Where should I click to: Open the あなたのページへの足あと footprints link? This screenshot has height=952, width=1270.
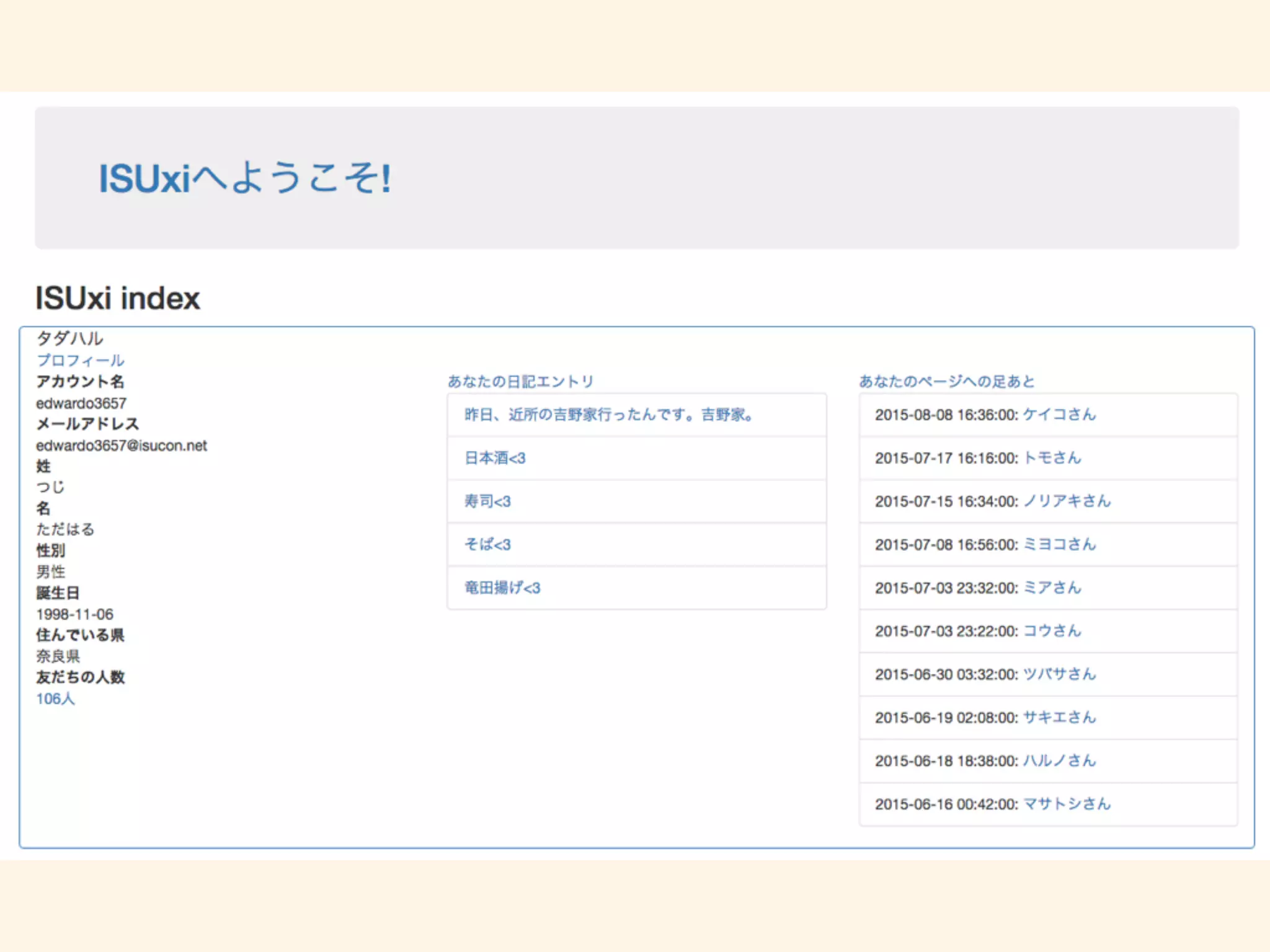(946, 381)
